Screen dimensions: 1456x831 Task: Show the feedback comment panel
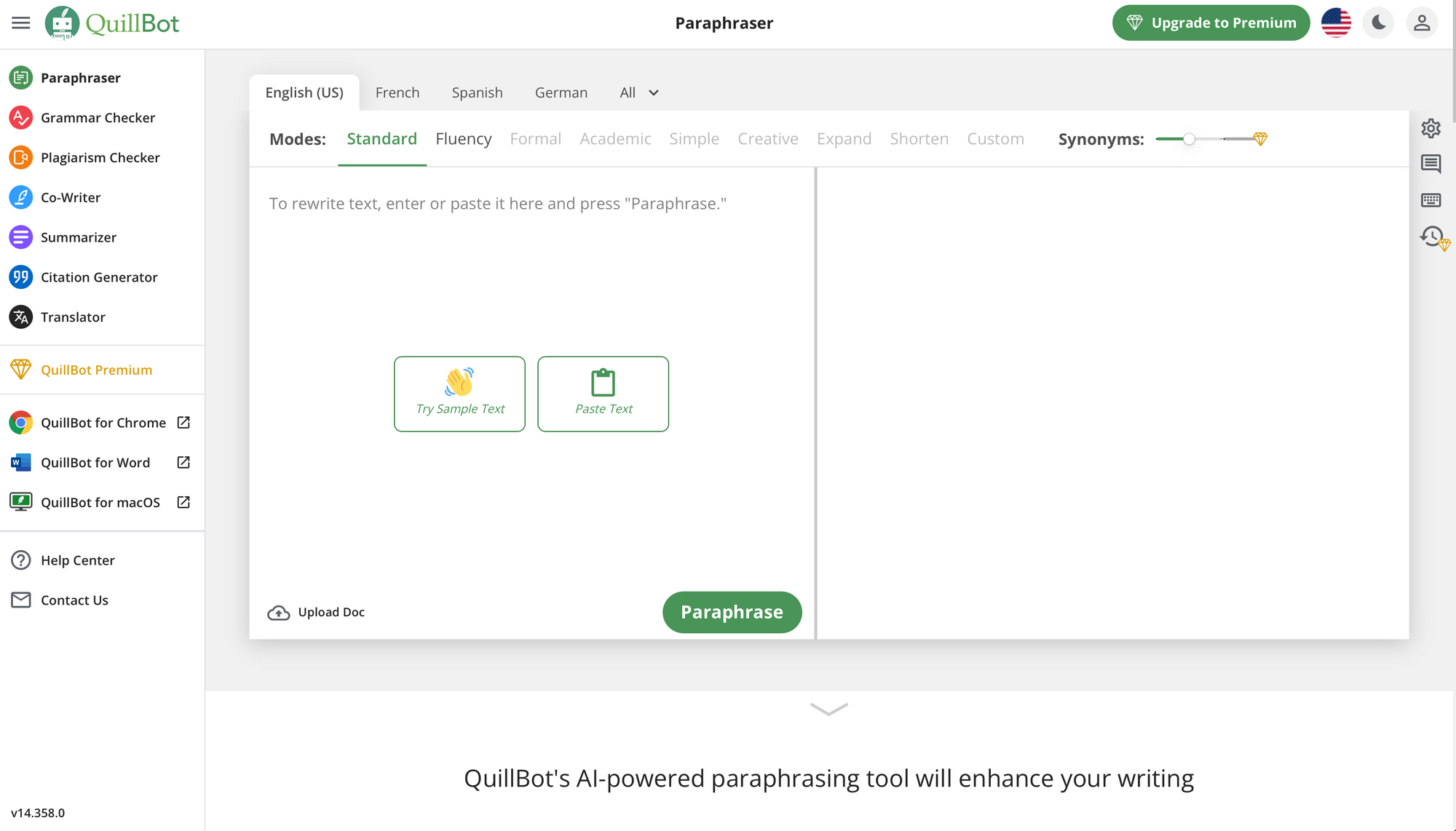click(1431, 164)
